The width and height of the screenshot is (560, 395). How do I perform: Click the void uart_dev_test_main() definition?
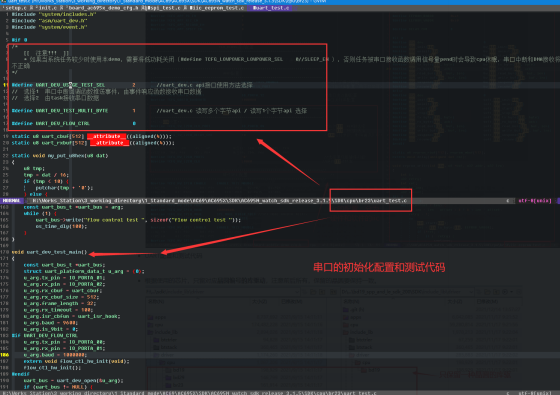pos(49,252)
